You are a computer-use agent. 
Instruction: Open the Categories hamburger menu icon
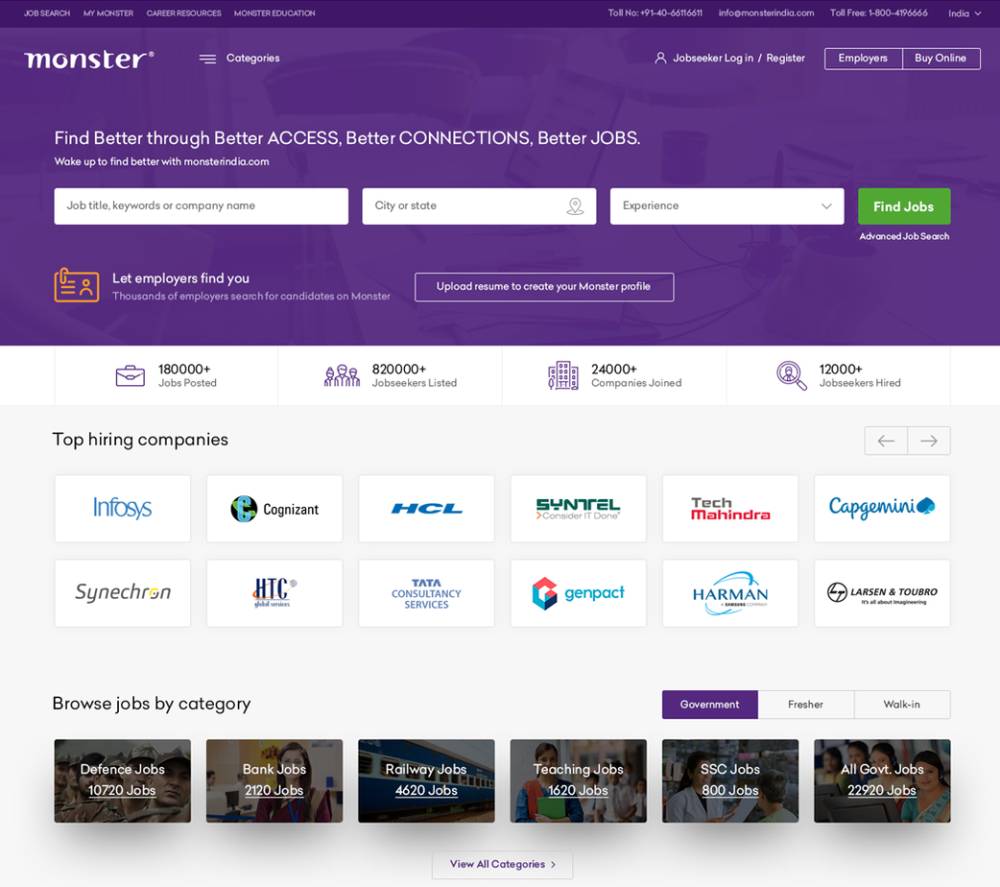[207, 59]
